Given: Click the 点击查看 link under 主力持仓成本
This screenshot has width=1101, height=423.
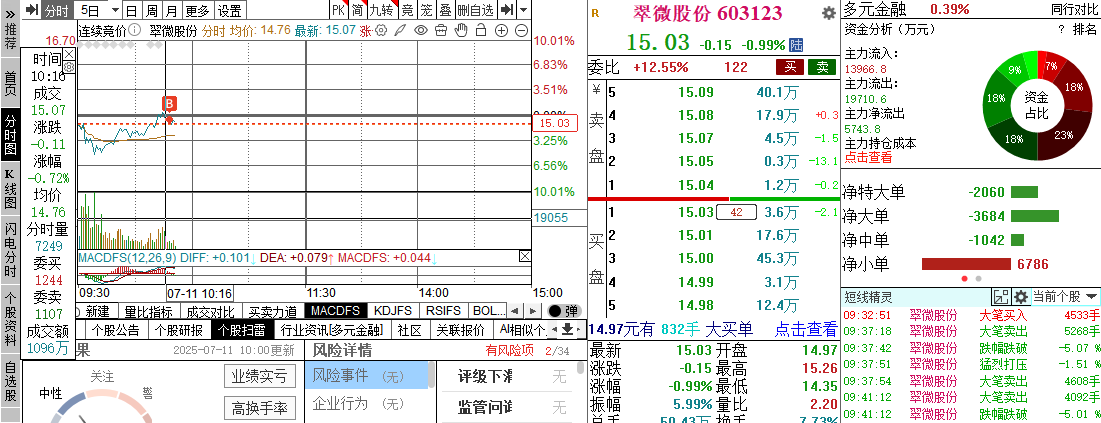Looking at the screenshot, I should coord(868,157).
